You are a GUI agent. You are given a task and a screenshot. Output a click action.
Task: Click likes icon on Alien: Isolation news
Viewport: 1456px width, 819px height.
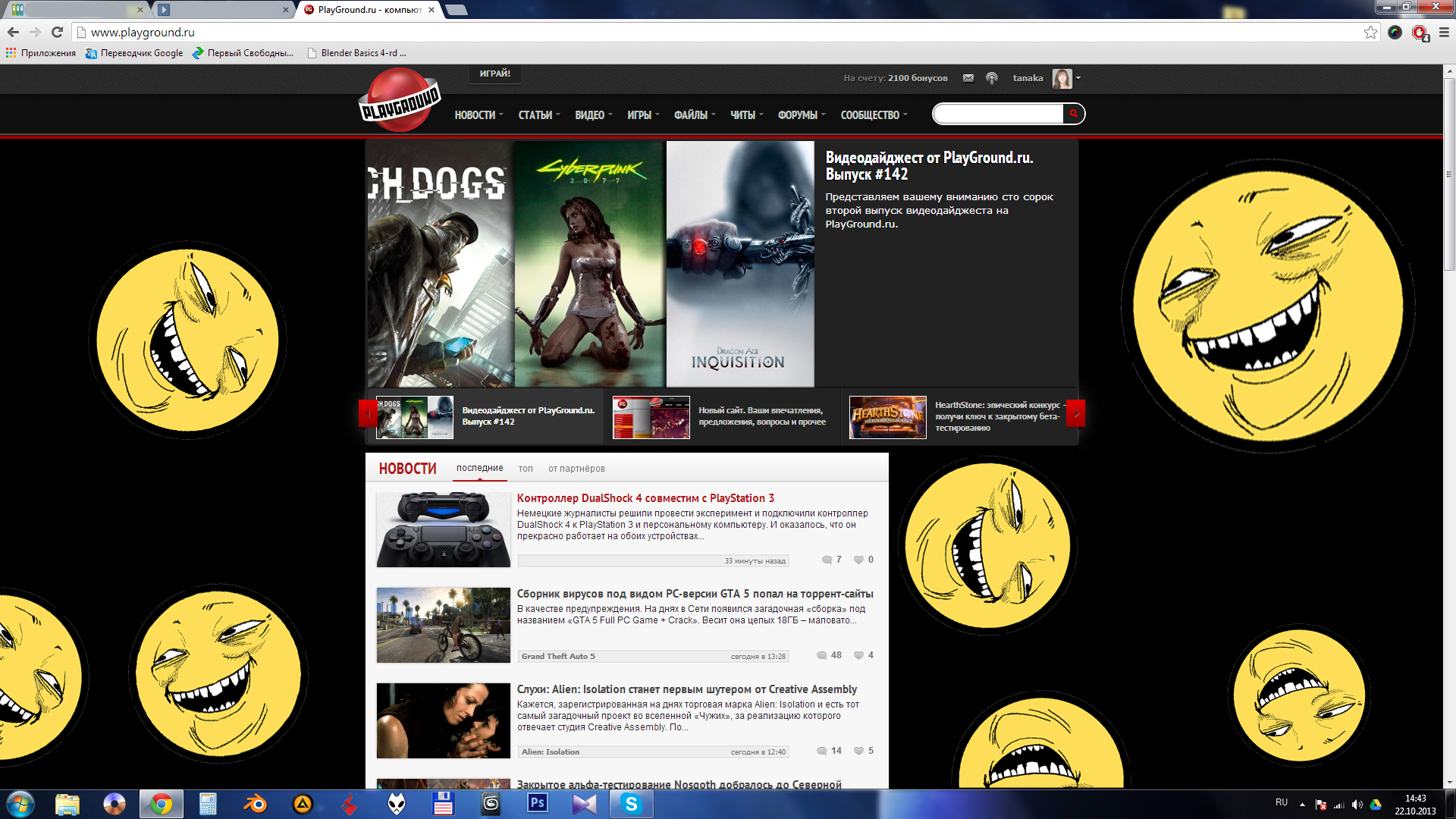pyautogui.click(x=858, y=751)
